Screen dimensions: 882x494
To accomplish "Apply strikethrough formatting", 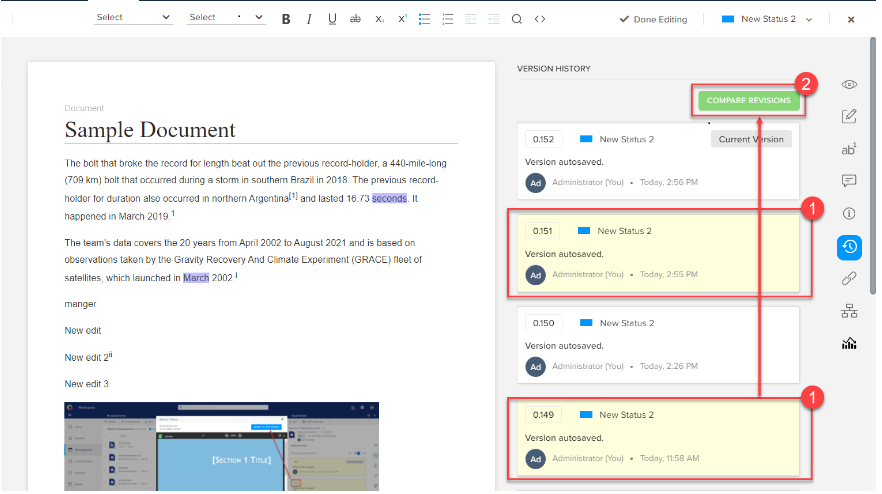I will point(356,19).
